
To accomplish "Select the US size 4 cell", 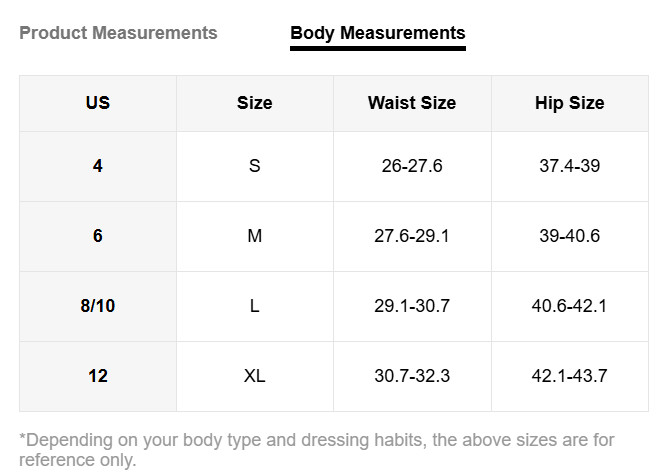I will click(98, 166).
